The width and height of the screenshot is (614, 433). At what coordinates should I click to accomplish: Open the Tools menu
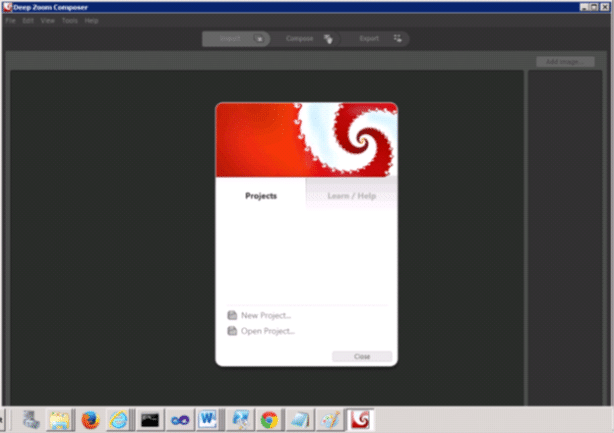pyautogui.click(x=70, y=21)
